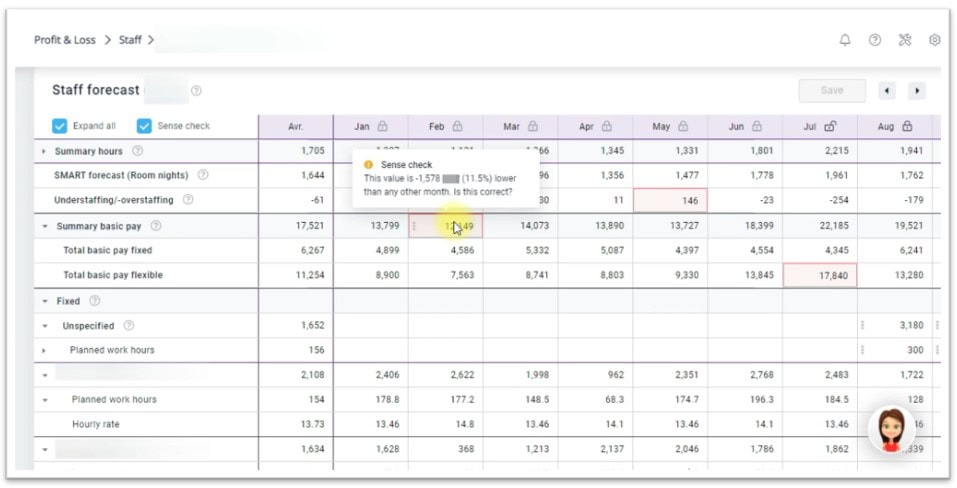957x488 pixels.
Task: Open the tools icon in top bar
Action: (905, 40)
